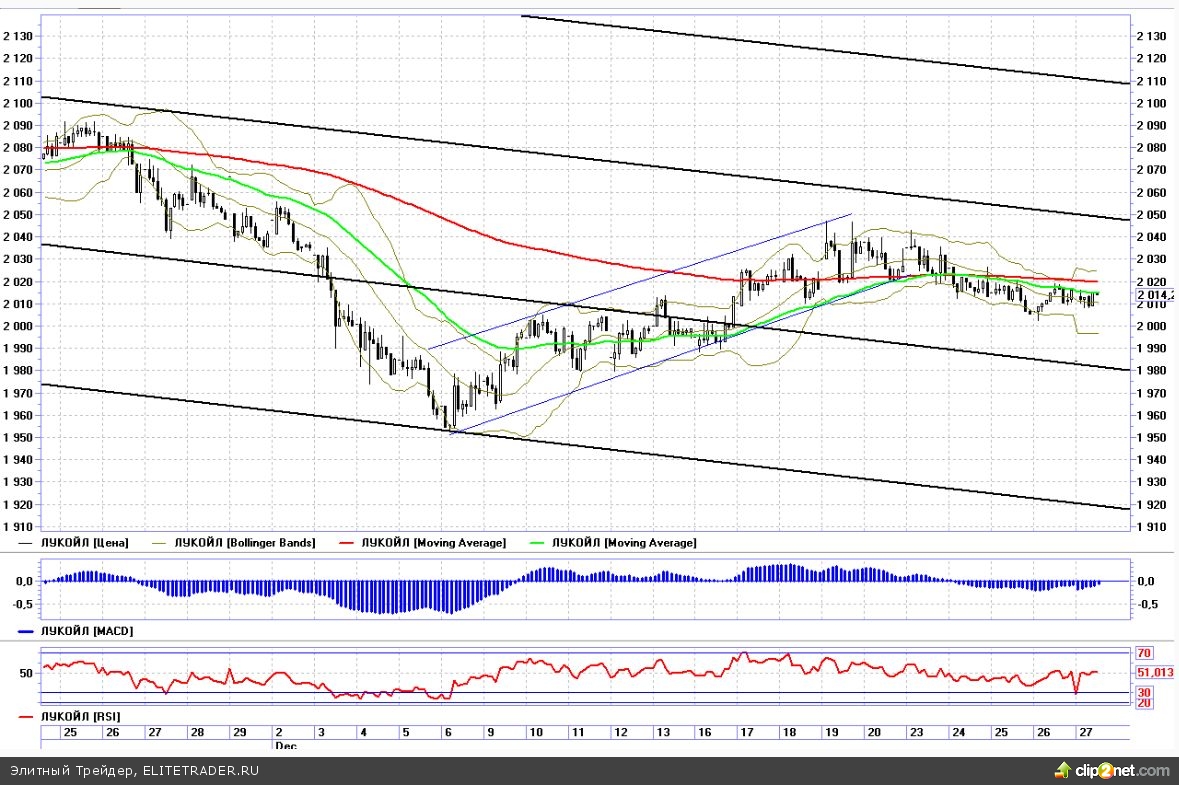
Task: Click the ЛУКОЙЛ [RSI] legend label
Action: click(x=80, y=717)
